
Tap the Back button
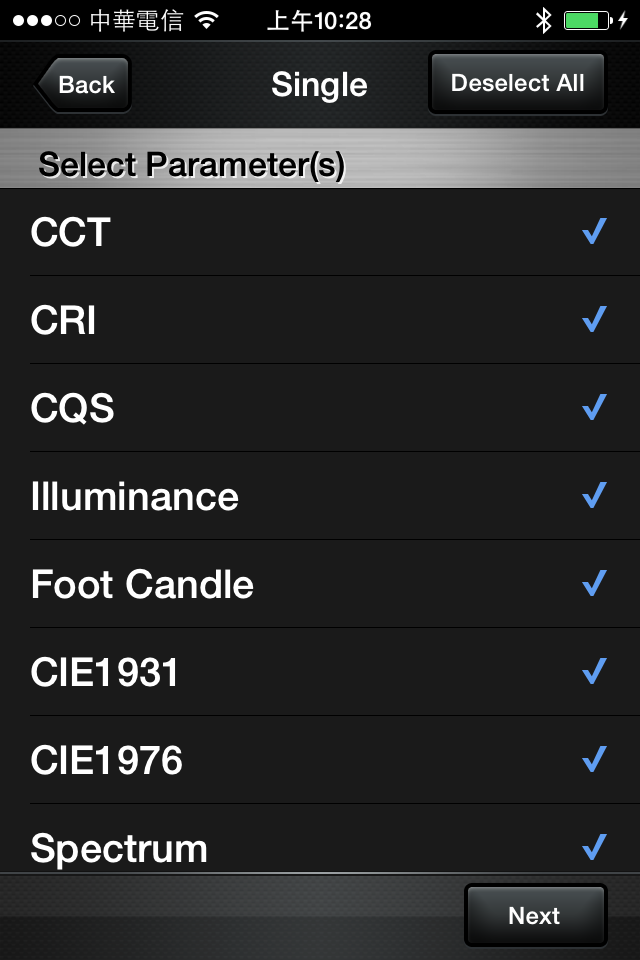click(x=84, y=85)
